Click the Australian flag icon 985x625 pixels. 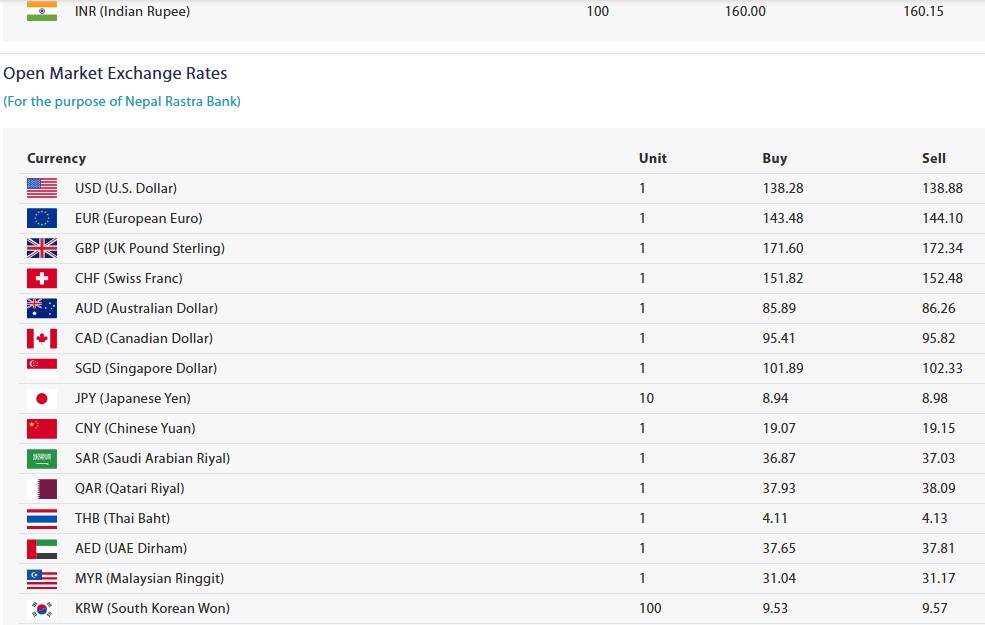pos(42,308)
